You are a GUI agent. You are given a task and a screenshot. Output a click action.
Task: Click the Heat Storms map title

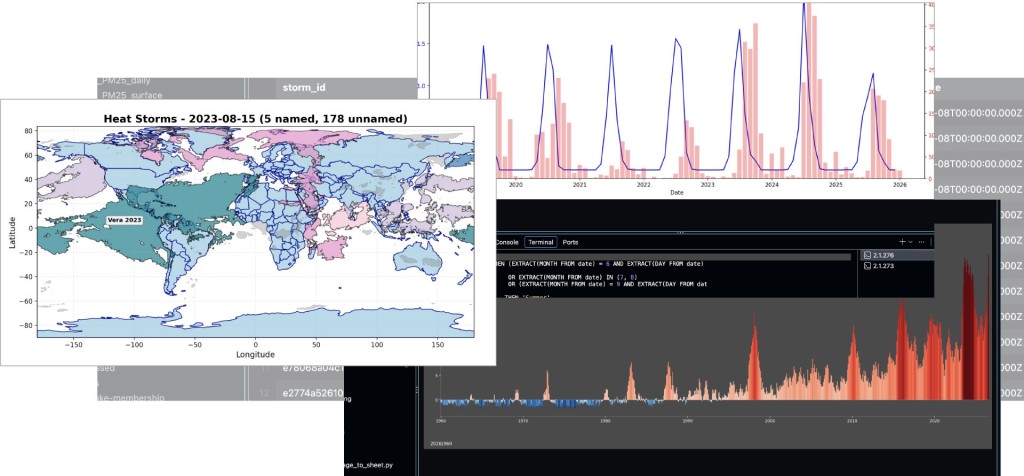255,119
